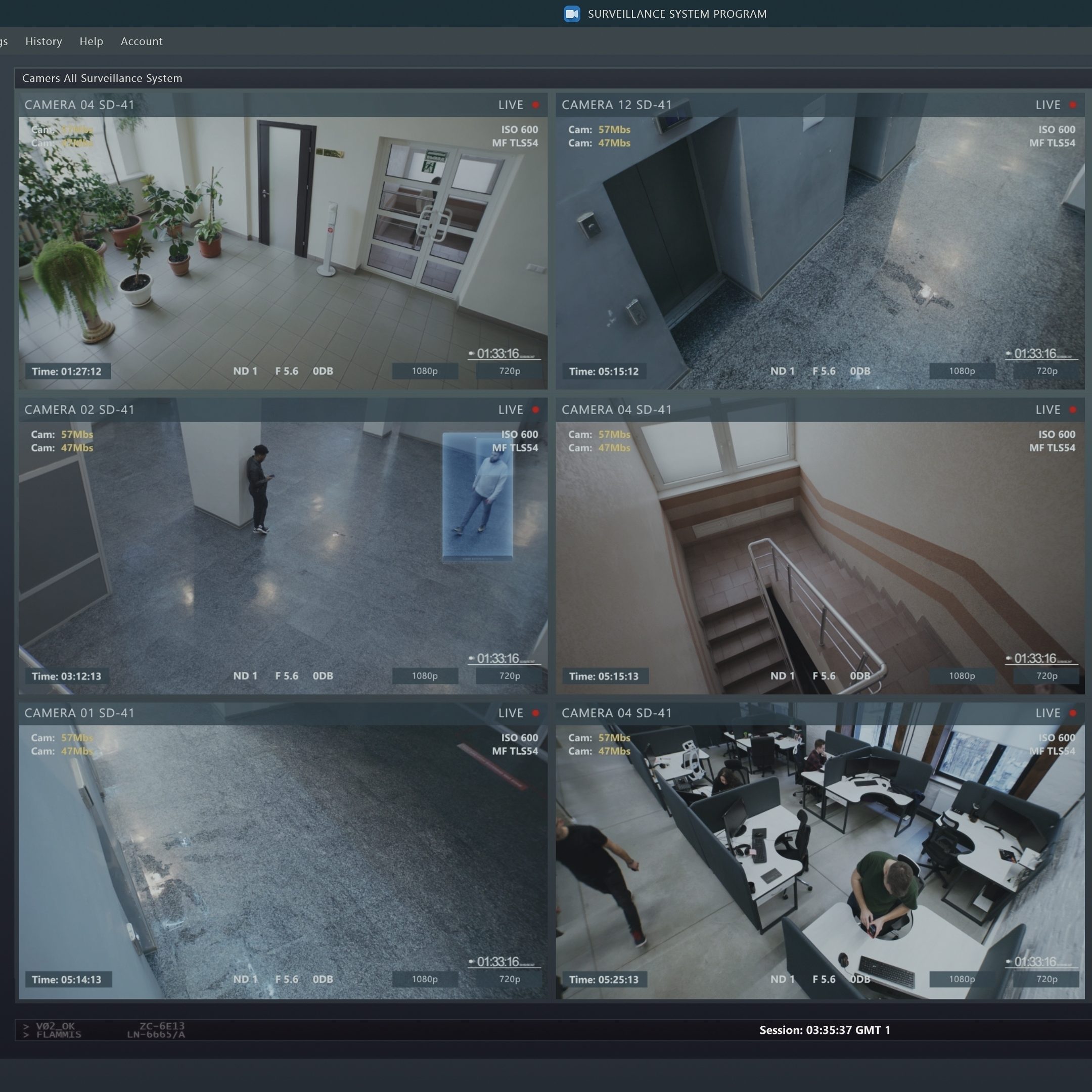Click the red LIVE dot on Camera 01
Screen dimensions: 1092x1092
pyautogui.click(x=535, y=713)
